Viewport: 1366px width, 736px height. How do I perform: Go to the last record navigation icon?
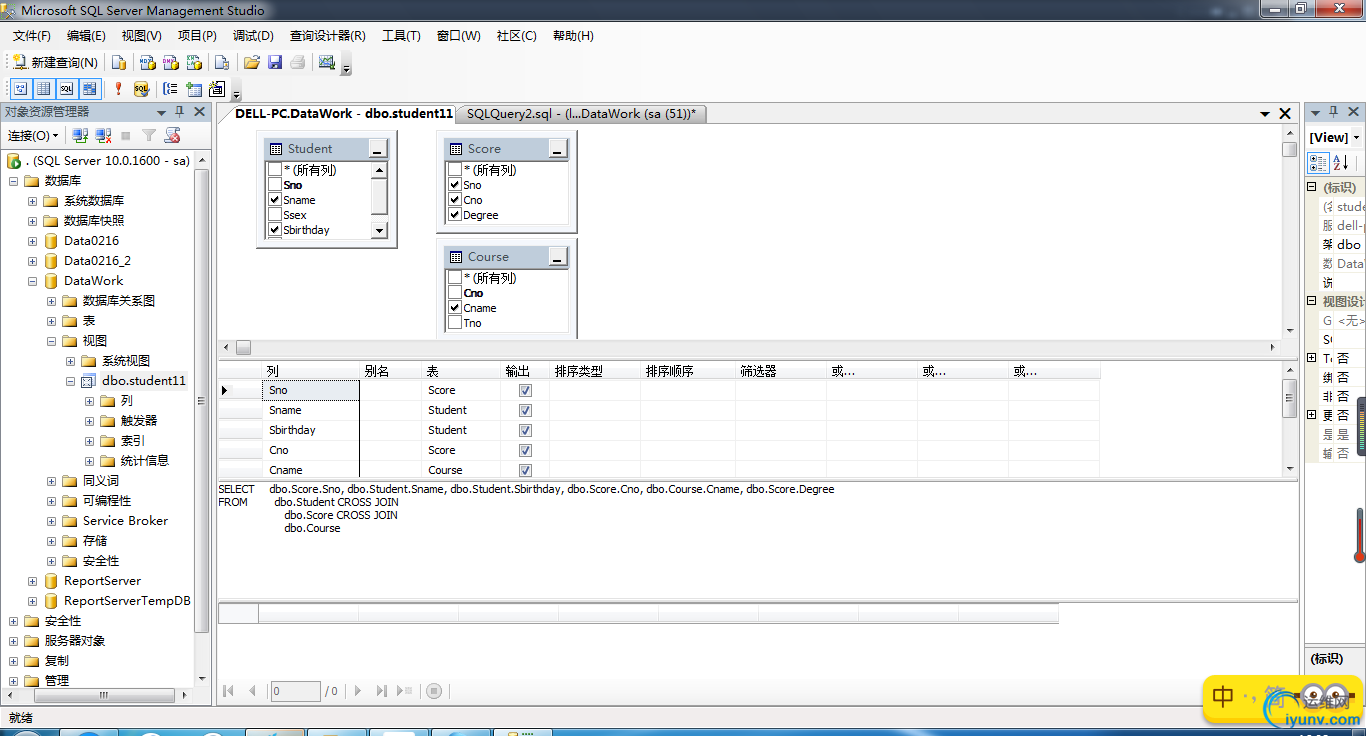click(x=381, y=691)
